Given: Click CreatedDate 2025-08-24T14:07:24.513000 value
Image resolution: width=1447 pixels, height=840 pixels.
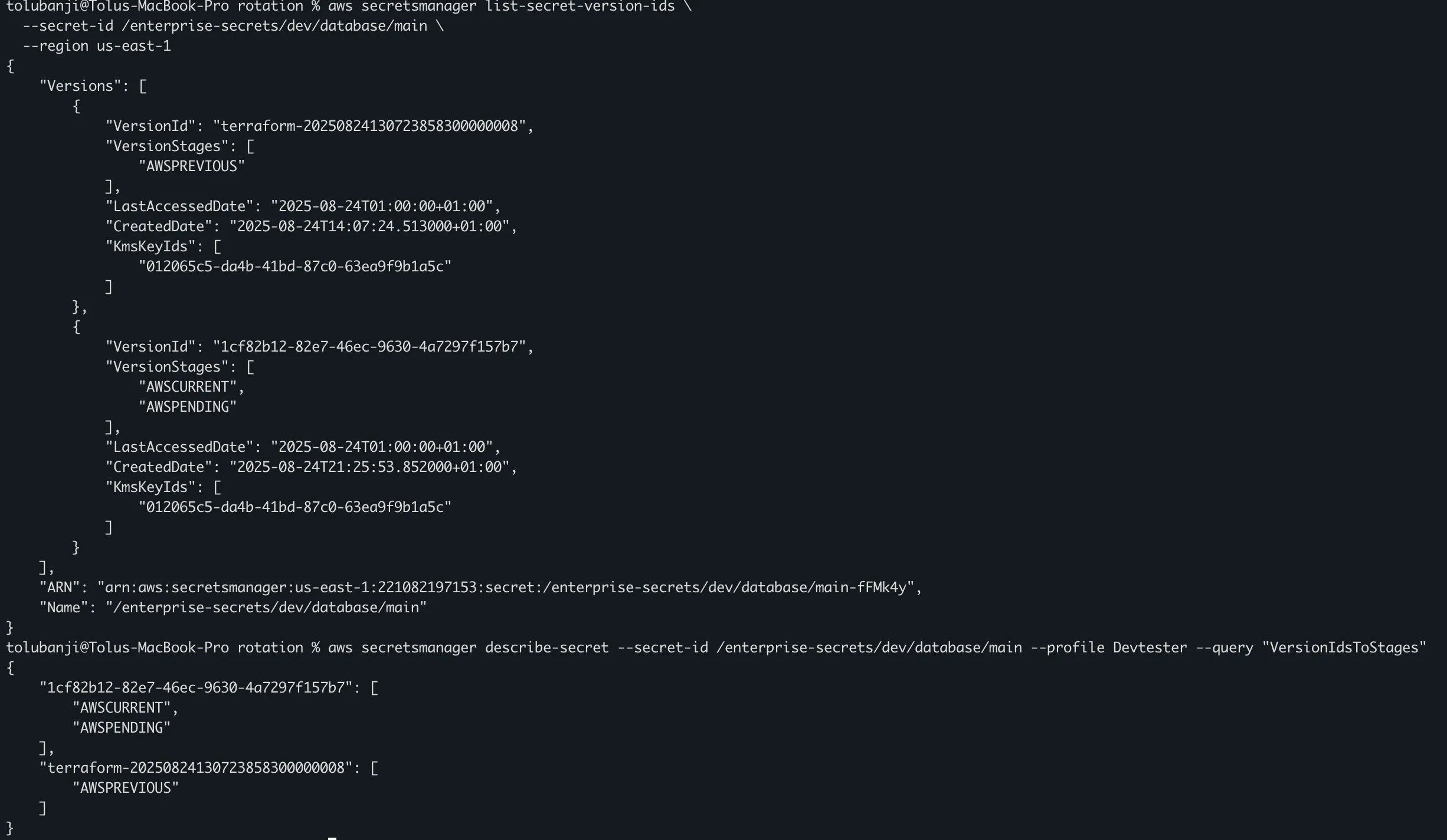Looking at the screenshot, I should click(x=369, y=227).
